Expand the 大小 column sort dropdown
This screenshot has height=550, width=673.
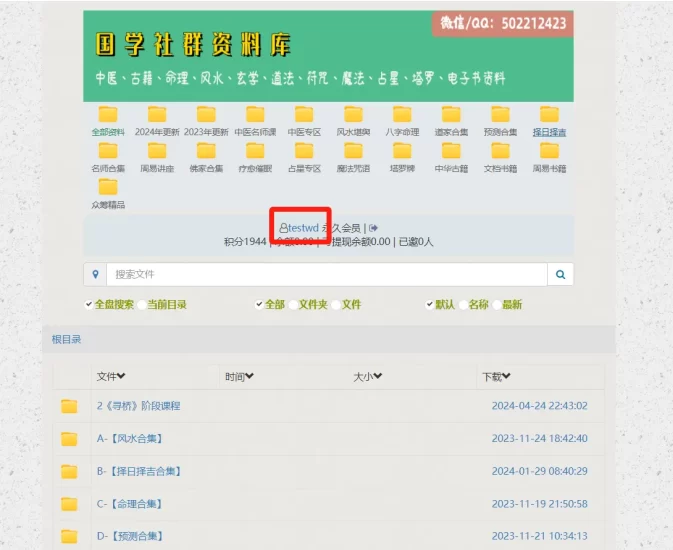pyautogui.click(x=367, y=377)
